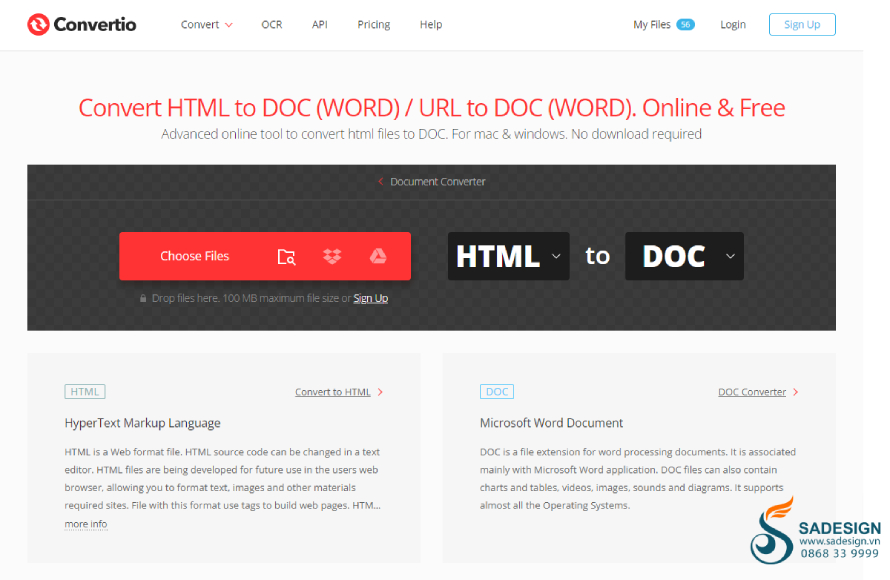Choose files from Dropbox icon
The height and width of the screenshot is (580, 890).
[x=332, y=257]
